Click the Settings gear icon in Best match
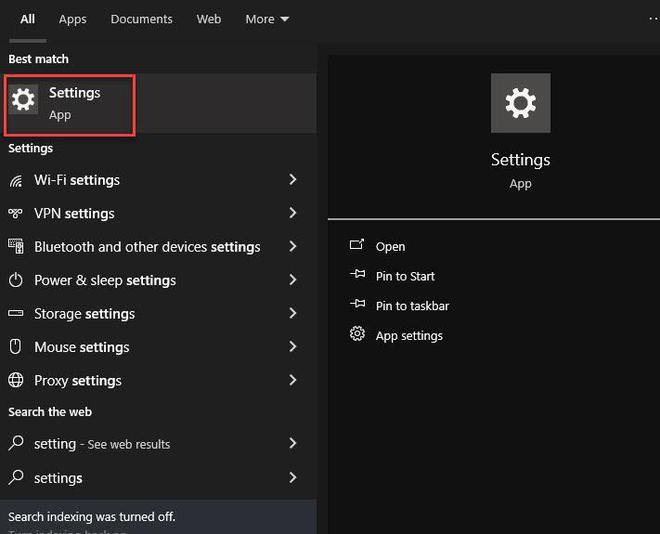Image resolution: width=660 pixels, height=534 pixels. tap(23, 99)
